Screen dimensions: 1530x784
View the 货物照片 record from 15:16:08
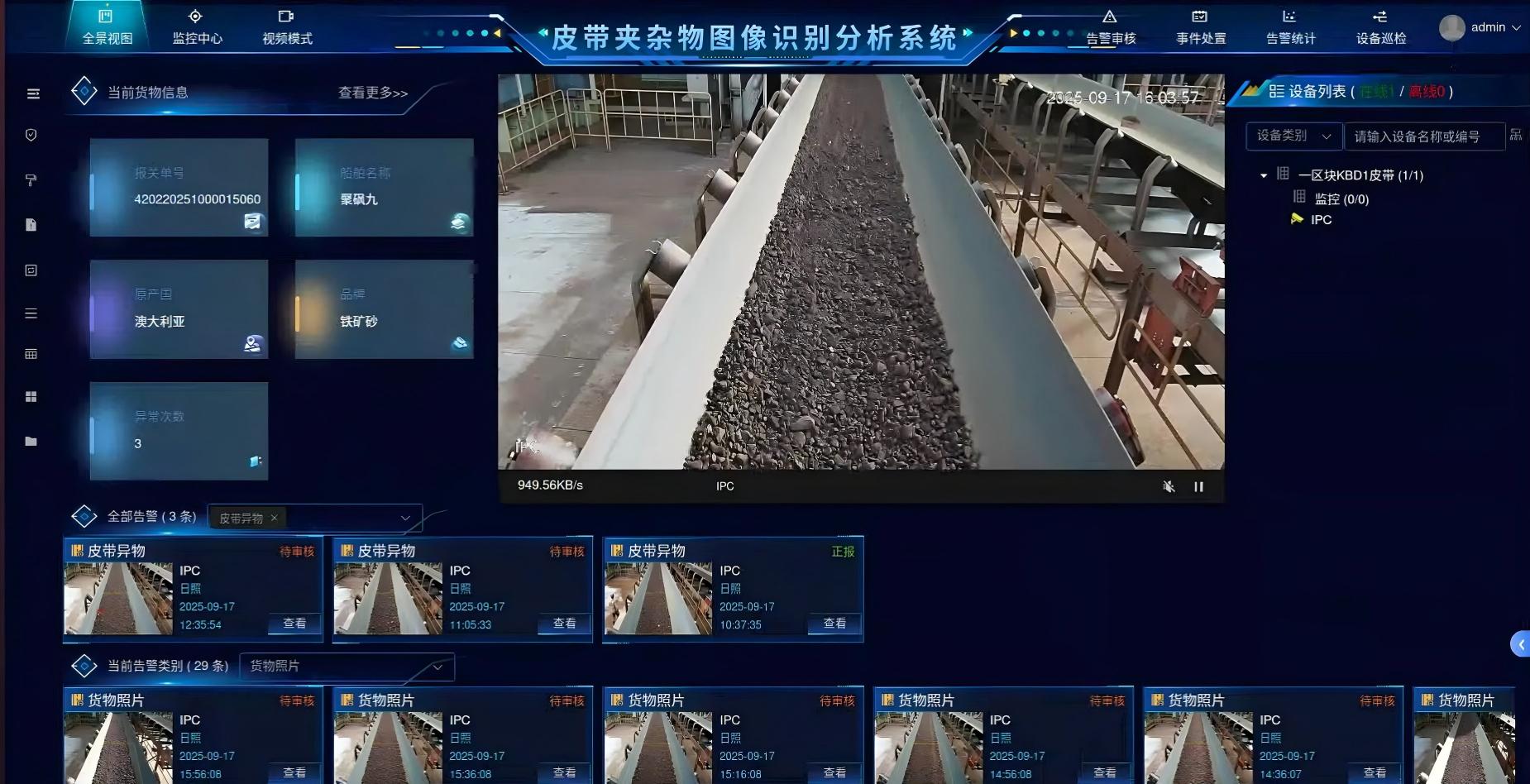click(x=834, y=773)
